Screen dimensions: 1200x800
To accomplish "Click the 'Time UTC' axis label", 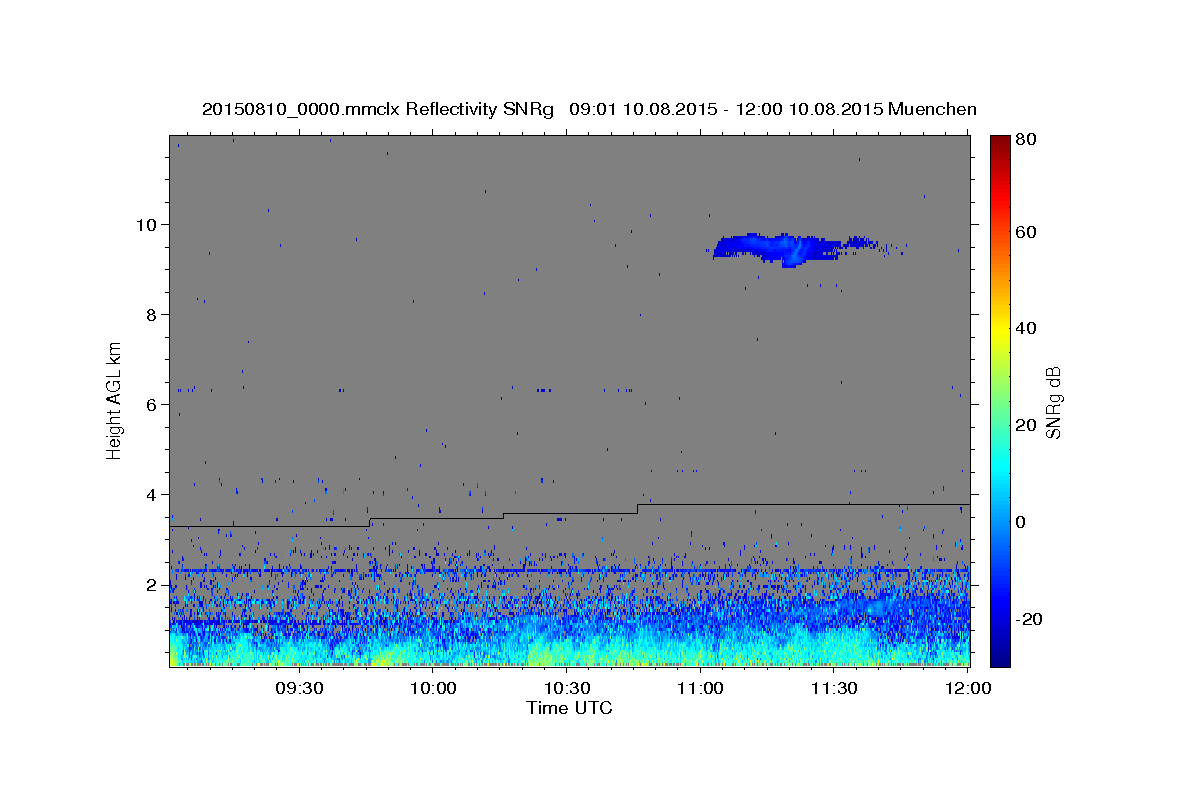I will click(569, 708).
